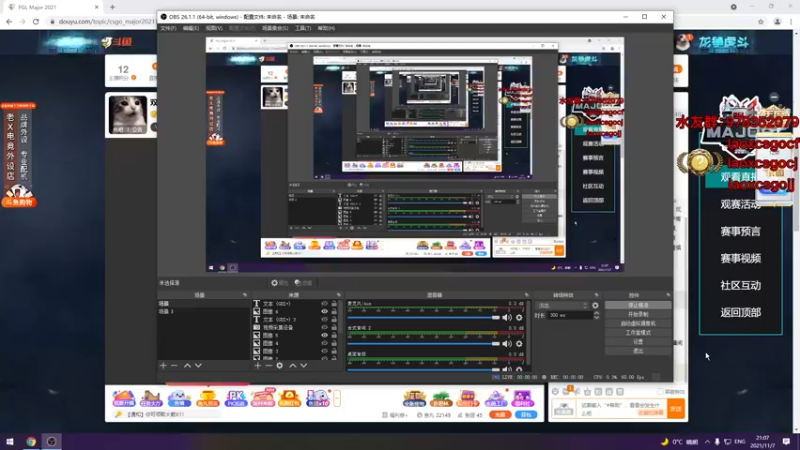Open source properties gear in Sources toolbar
Image resolution: width=800 pixels, height=450 pixels.
(x=280, y=365)
